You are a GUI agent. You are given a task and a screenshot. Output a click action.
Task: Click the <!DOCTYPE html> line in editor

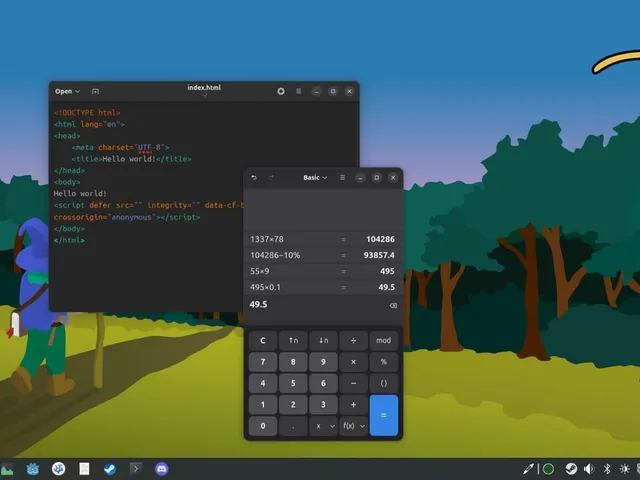point(87,113)
